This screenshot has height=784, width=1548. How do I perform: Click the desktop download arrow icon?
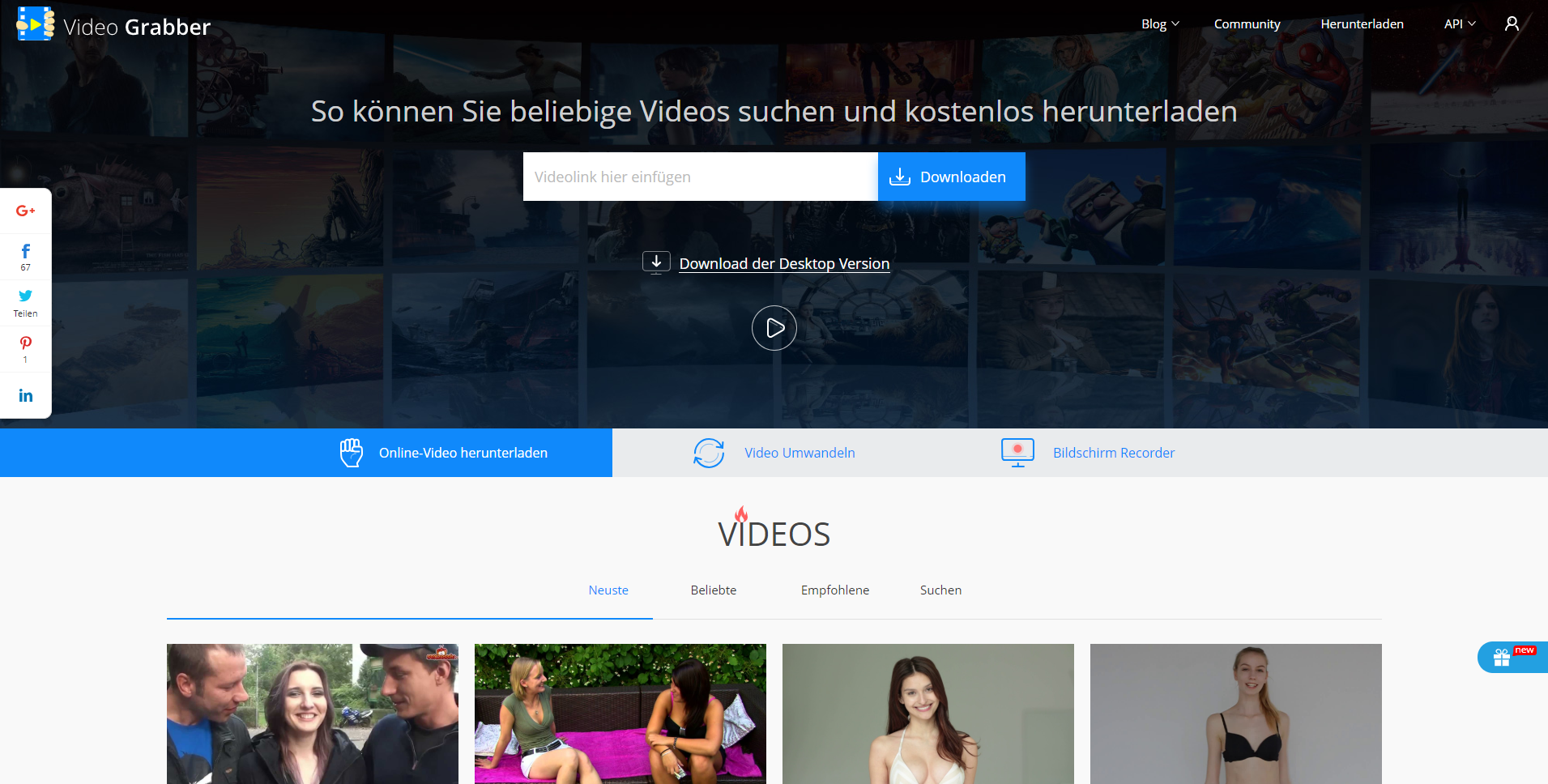tap(656, 262)
